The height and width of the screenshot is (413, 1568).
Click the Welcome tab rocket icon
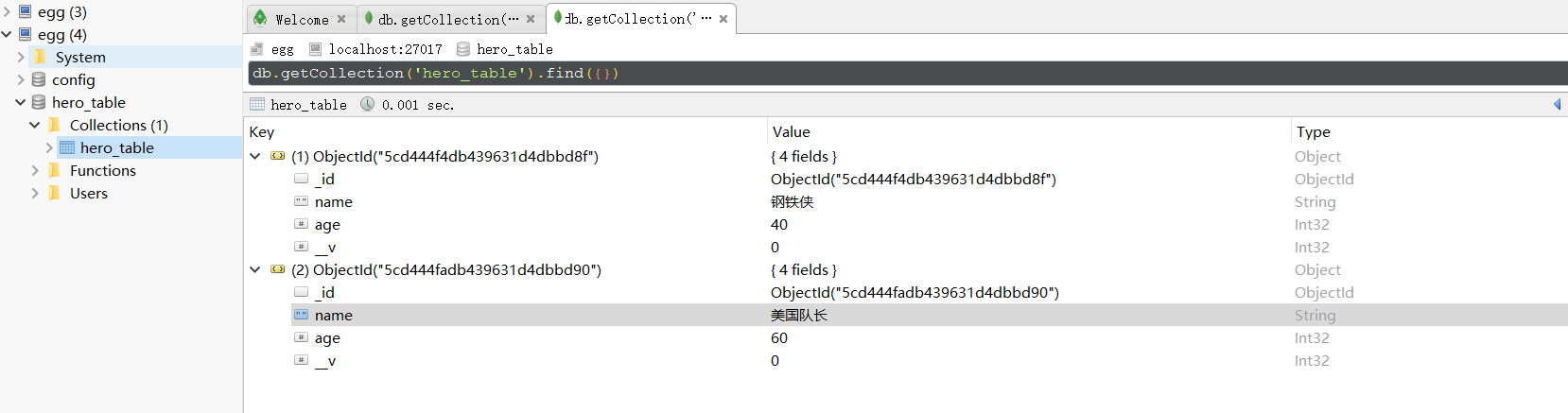click(260, 18)
